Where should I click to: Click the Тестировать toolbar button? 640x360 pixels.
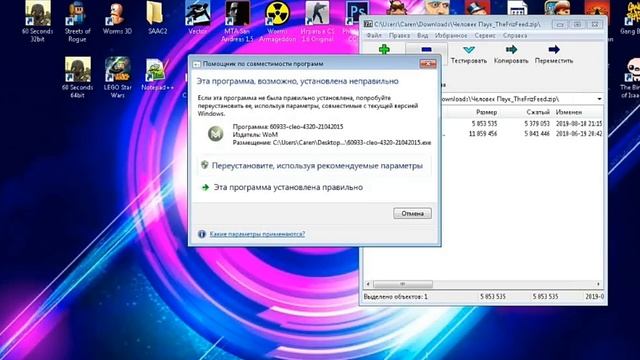tap(469, 55)
